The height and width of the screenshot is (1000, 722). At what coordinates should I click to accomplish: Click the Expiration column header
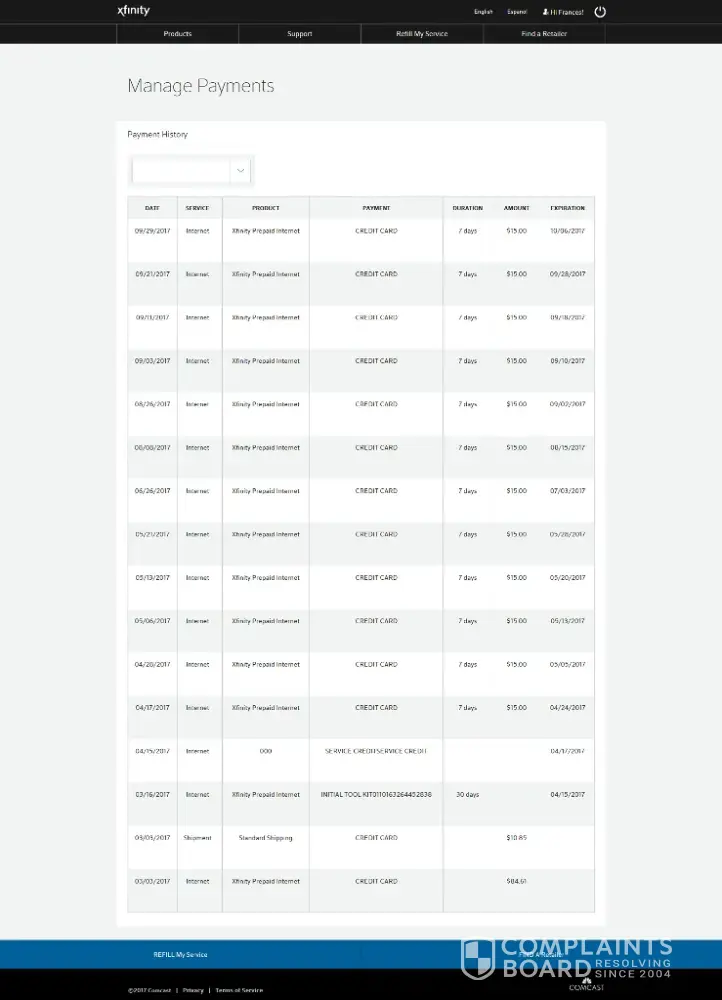tap(567, 208)
